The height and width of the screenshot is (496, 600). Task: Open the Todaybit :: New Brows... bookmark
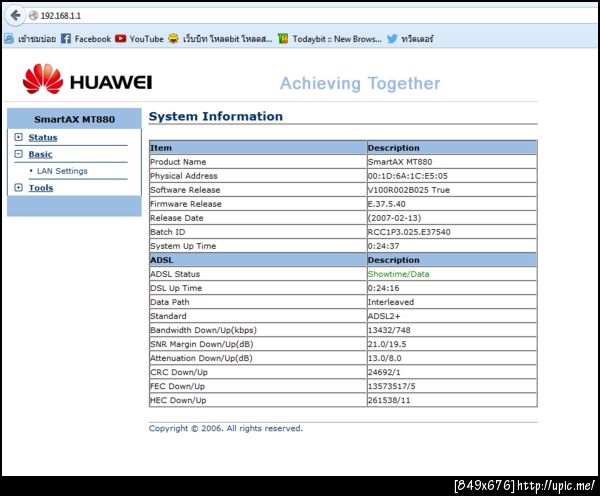pos(337,39)
